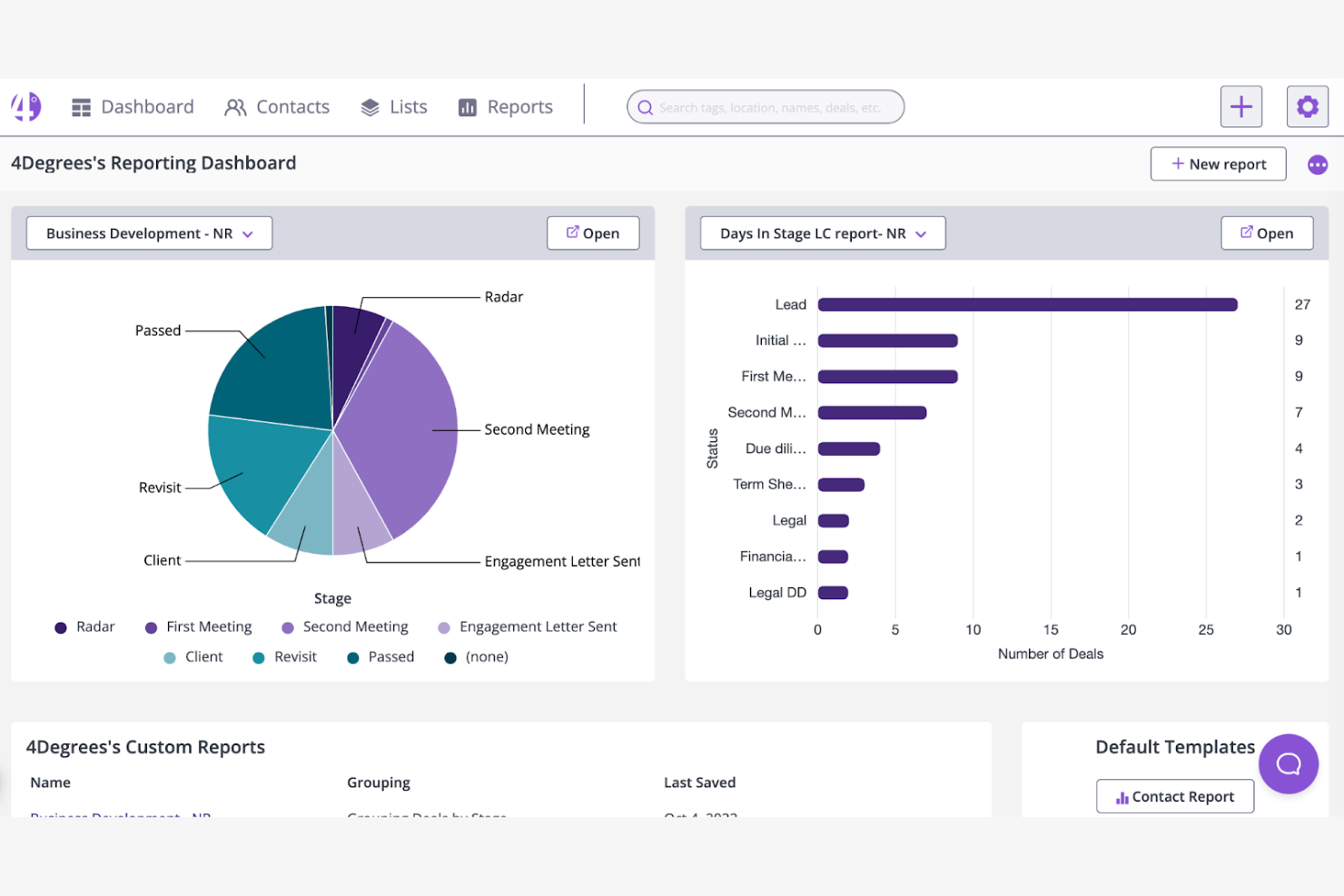1344x896 pixels.
Task: Open settings via the gear icon
Action: click(1307, 106)
